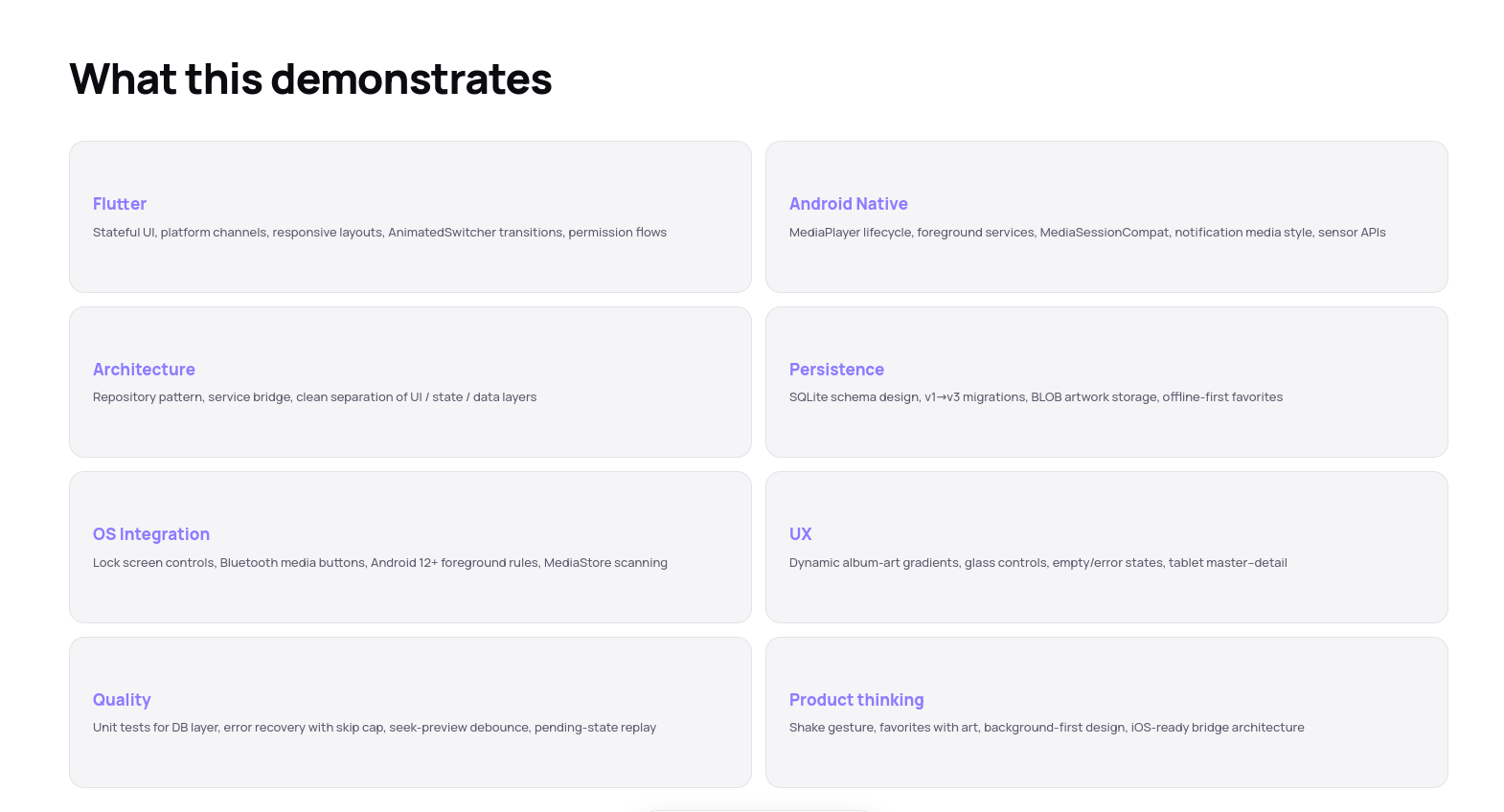This screenshot has height=812, width=1504.
Task: Click the 'What this demonstrates' section title
Action: click(310, 79)
